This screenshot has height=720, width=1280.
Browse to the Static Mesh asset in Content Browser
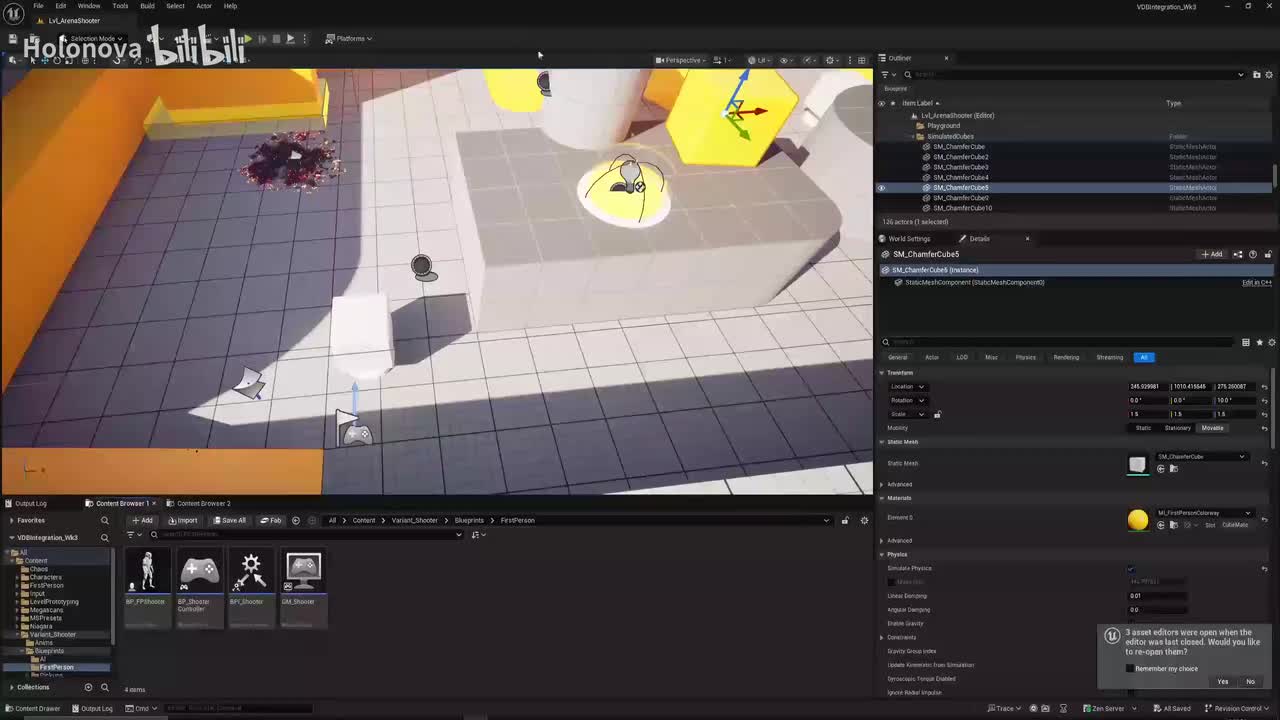[1173, 469]
